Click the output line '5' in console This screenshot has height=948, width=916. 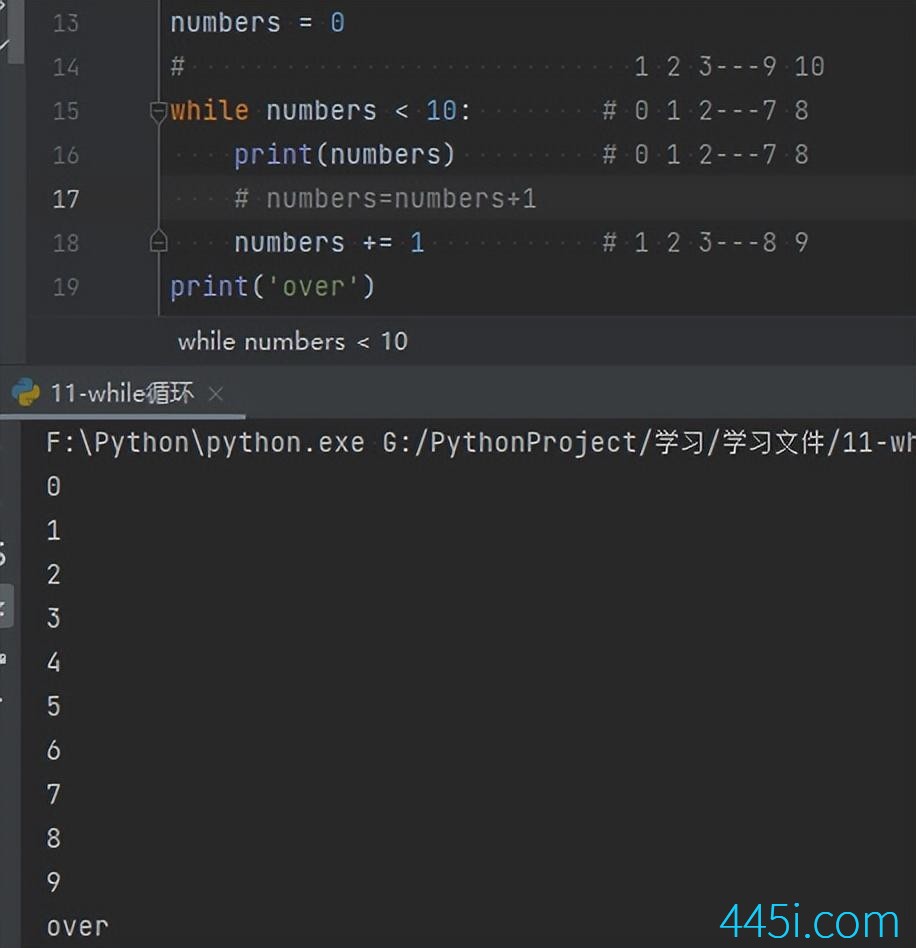(54, 706)
